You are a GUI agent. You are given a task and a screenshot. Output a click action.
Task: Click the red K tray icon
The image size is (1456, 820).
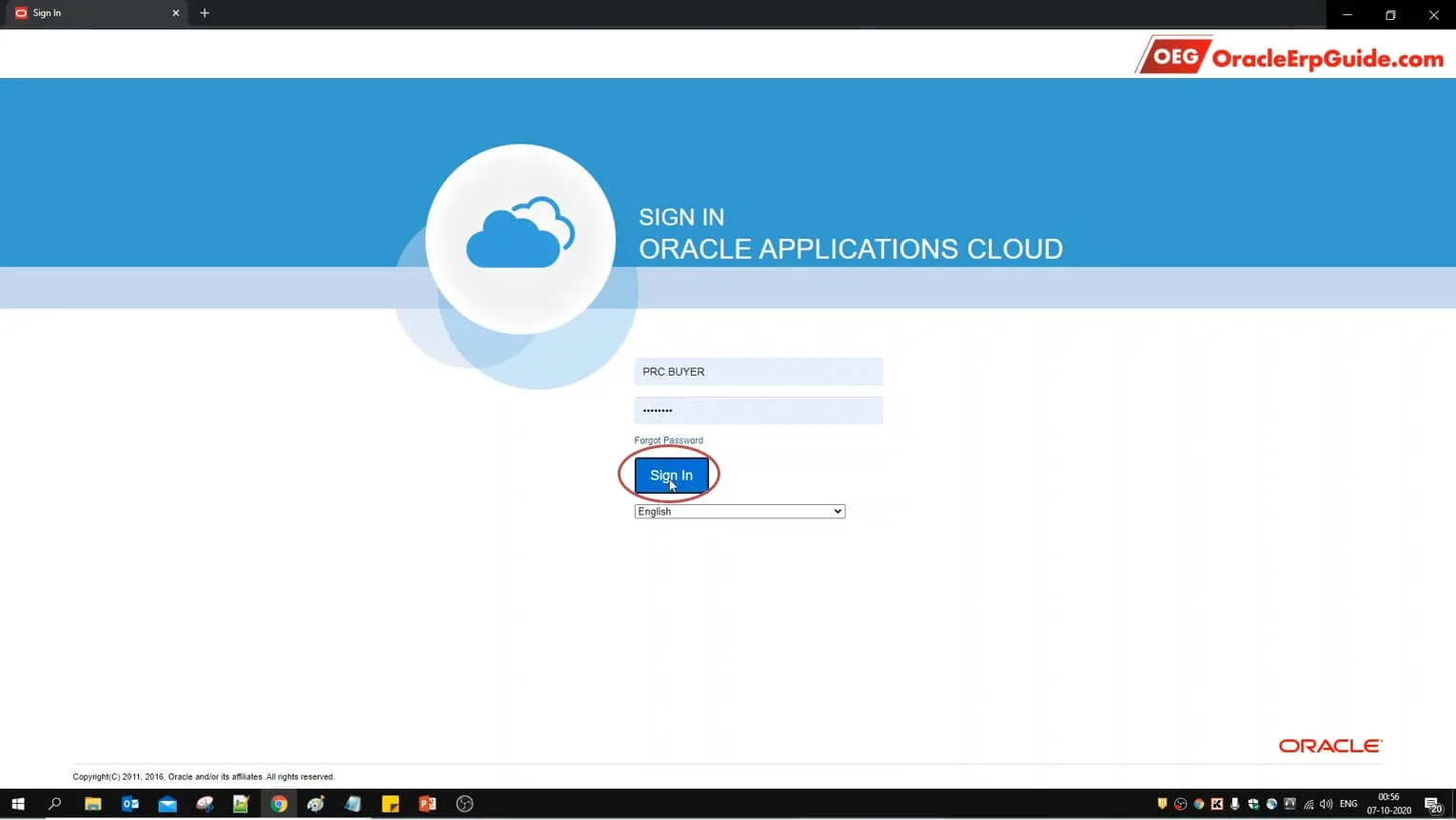pyautogui.click(x=1216, y=804)
